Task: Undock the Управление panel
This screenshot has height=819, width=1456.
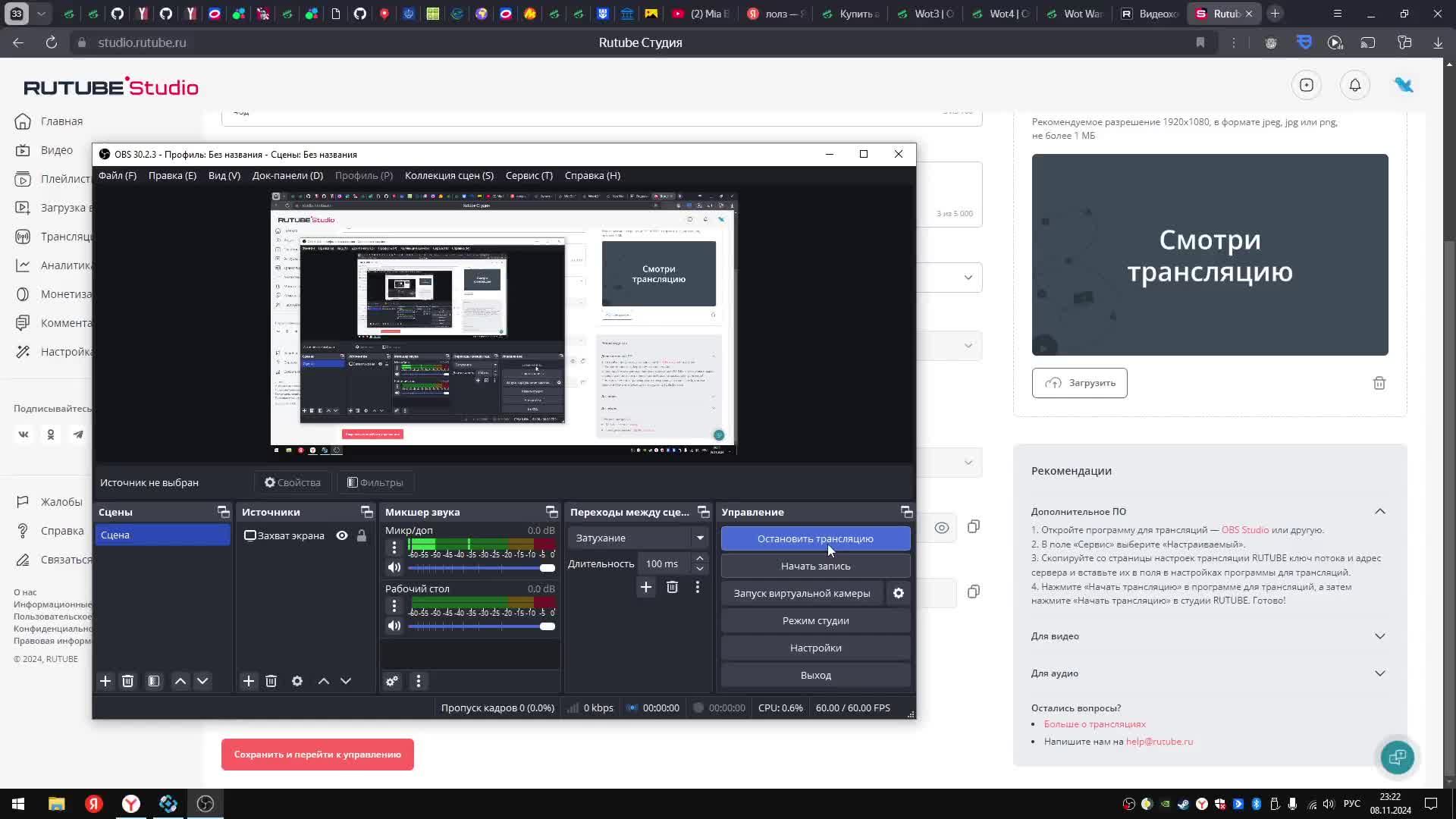Action: click(x=906, y=512)
